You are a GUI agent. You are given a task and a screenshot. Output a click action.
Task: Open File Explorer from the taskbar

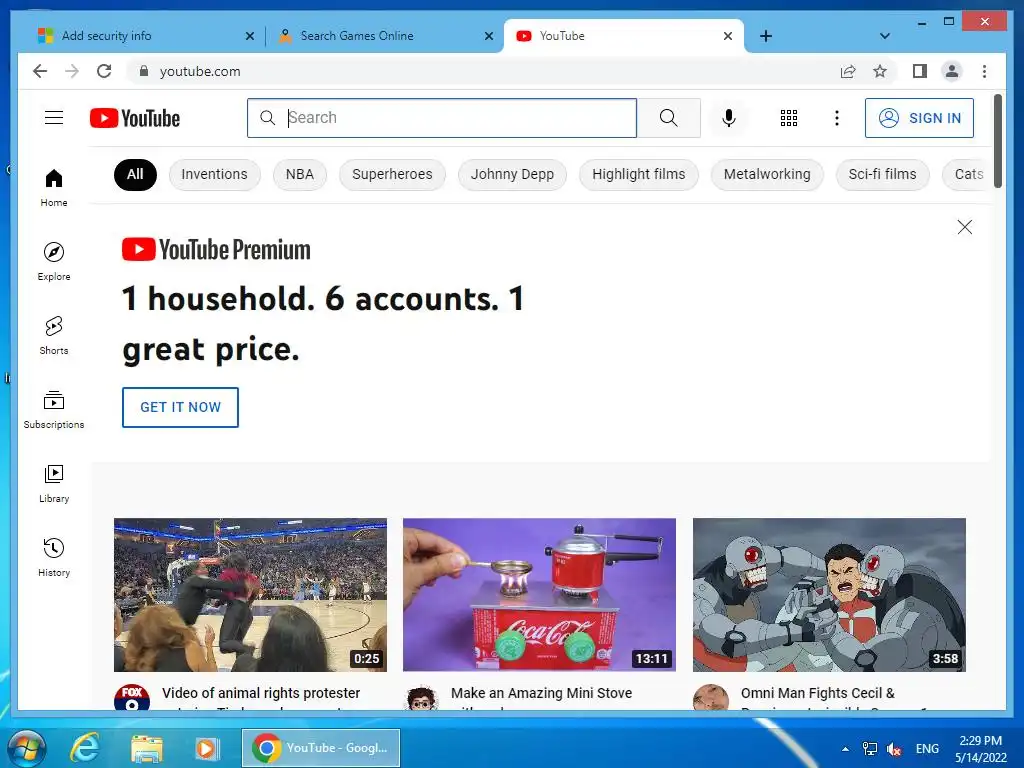(146, 748)
